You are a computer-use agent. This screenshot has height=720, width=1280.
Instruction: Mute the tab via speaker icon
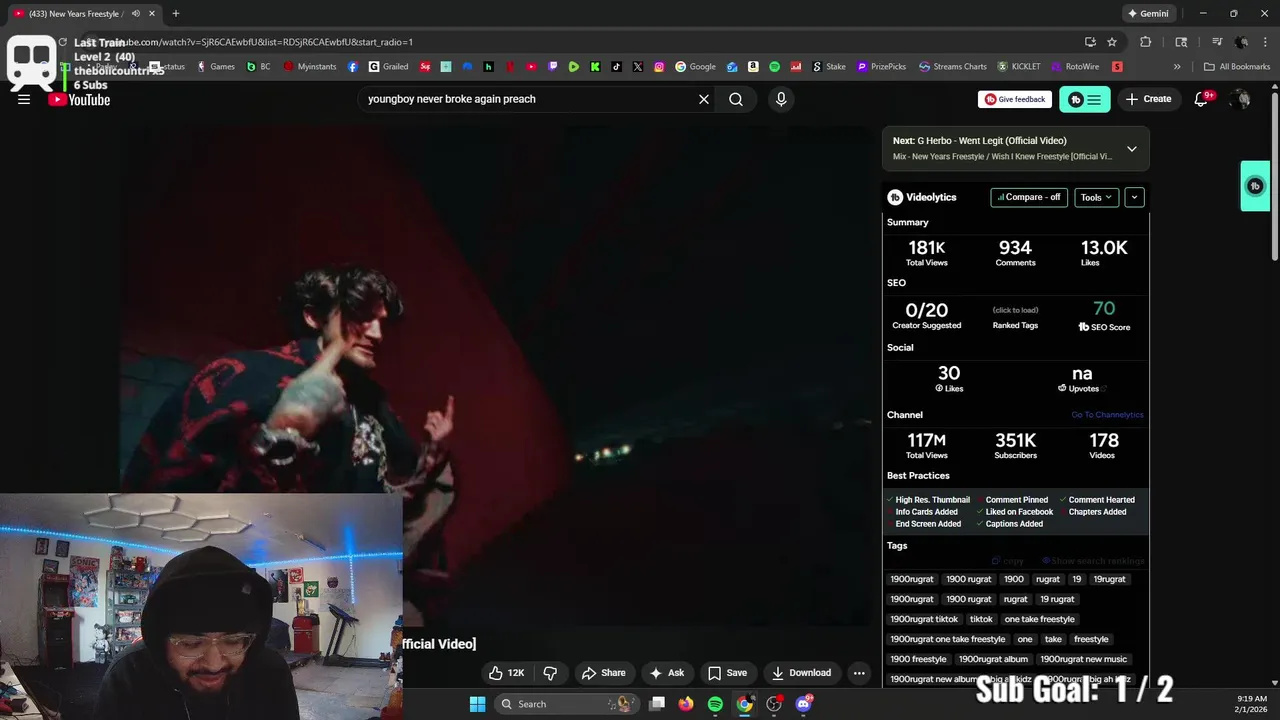pos(136,14)
